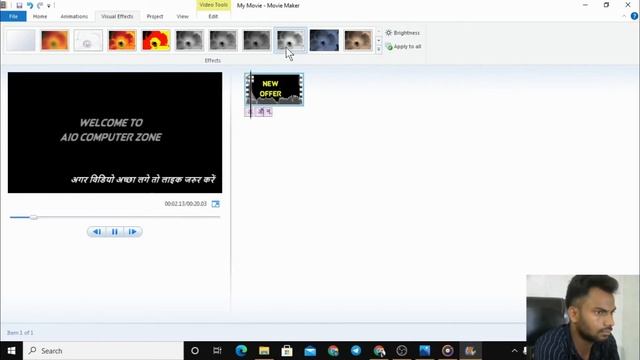Switch to the Animations tab
This screenshot has width=640, height=360.
tap(74, 16)
